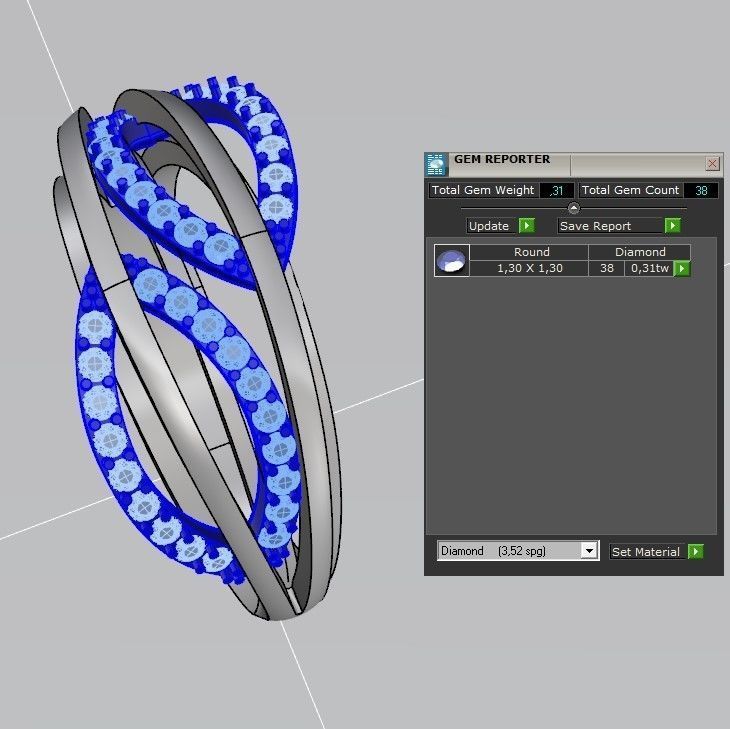
Task: Click the Round shape cell
Action: point(529,252)
